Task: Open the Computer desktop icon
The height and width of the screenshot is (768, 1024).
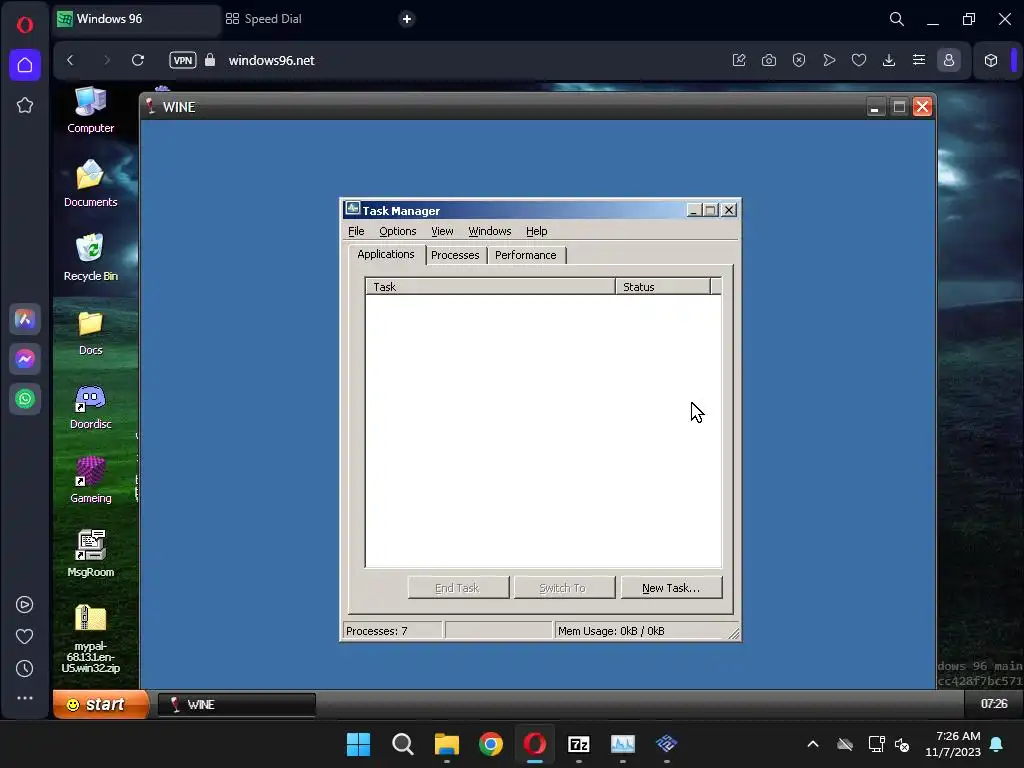Action: [90, 110]
